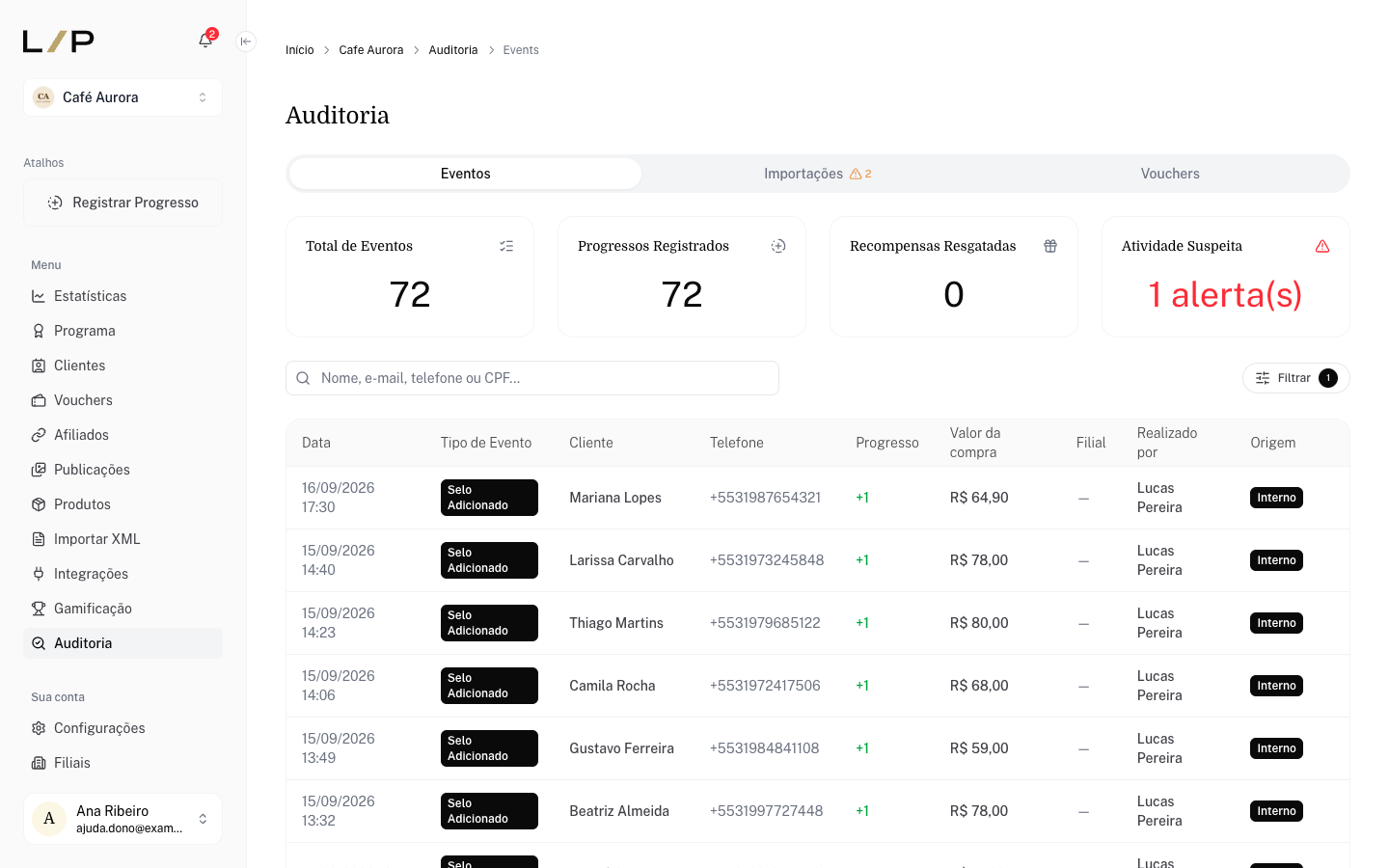Go to Programa page
Screen dimensions: 1389x868
coord(123,331)
